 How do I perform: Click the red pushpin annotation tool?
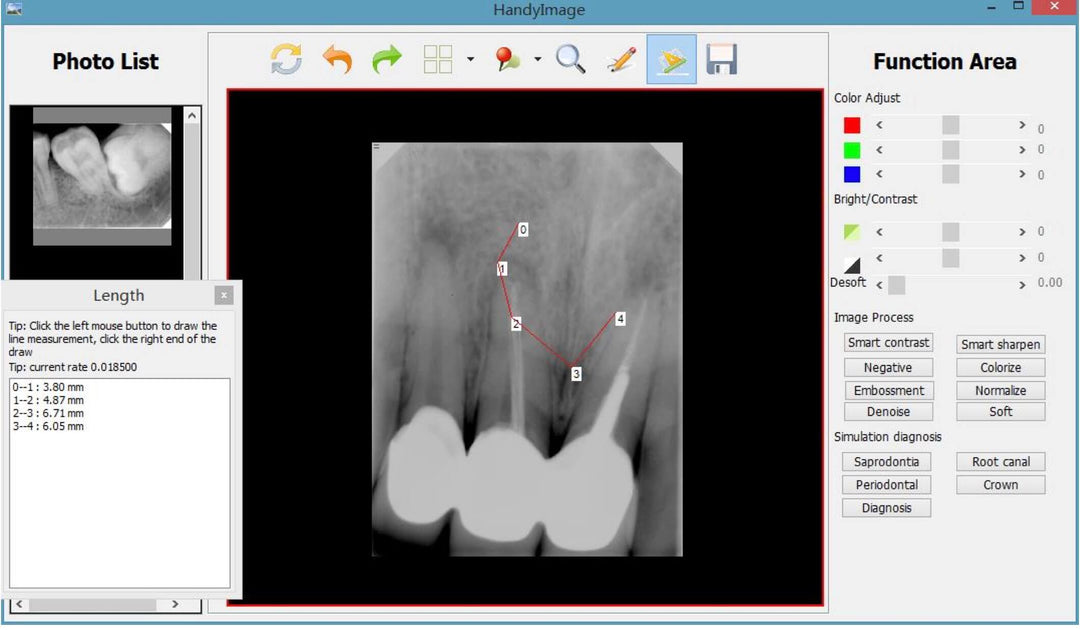pos(508,59)
